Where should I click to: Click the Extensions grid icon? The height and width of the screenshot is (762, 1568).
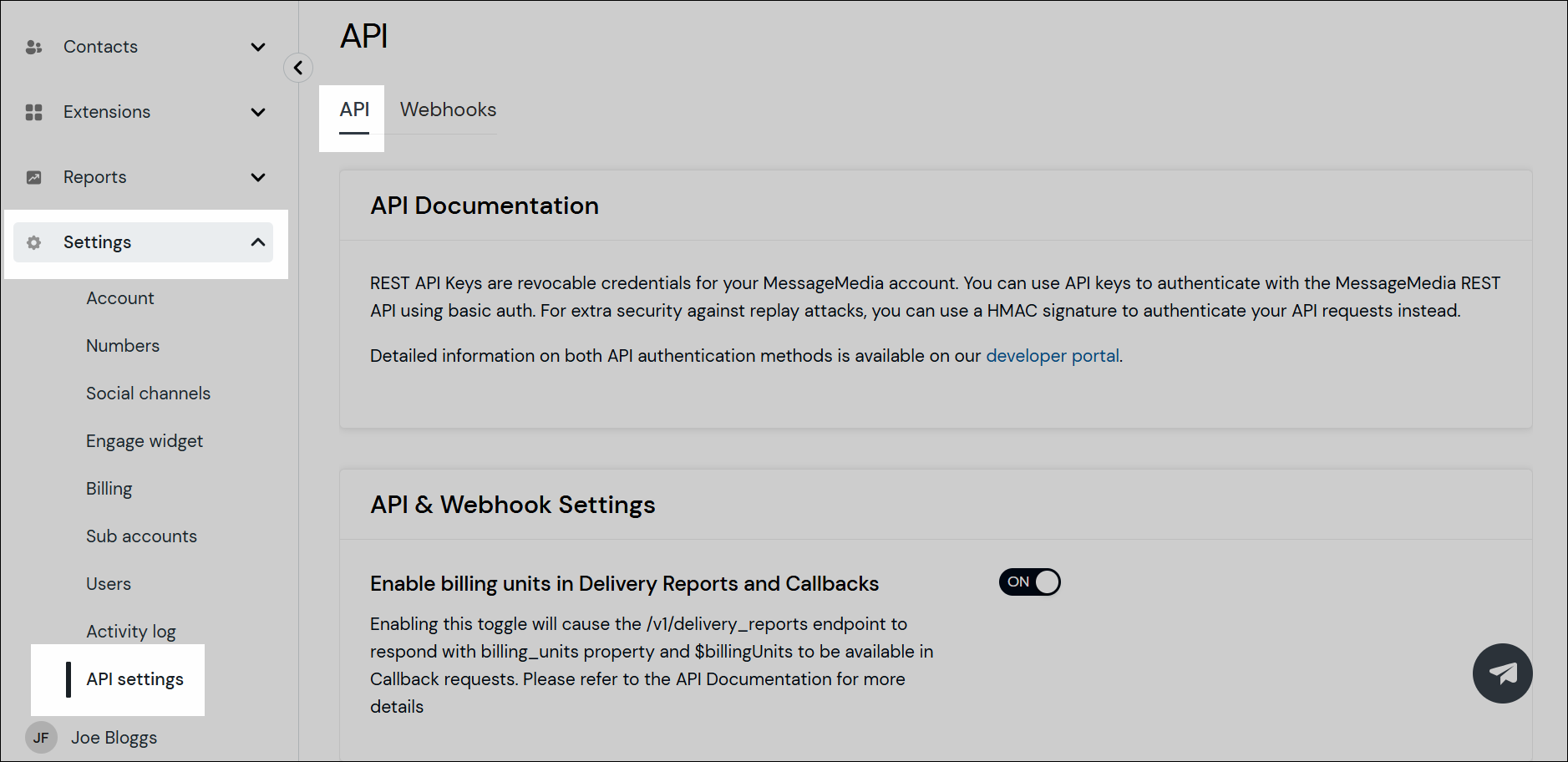[33, 112]
